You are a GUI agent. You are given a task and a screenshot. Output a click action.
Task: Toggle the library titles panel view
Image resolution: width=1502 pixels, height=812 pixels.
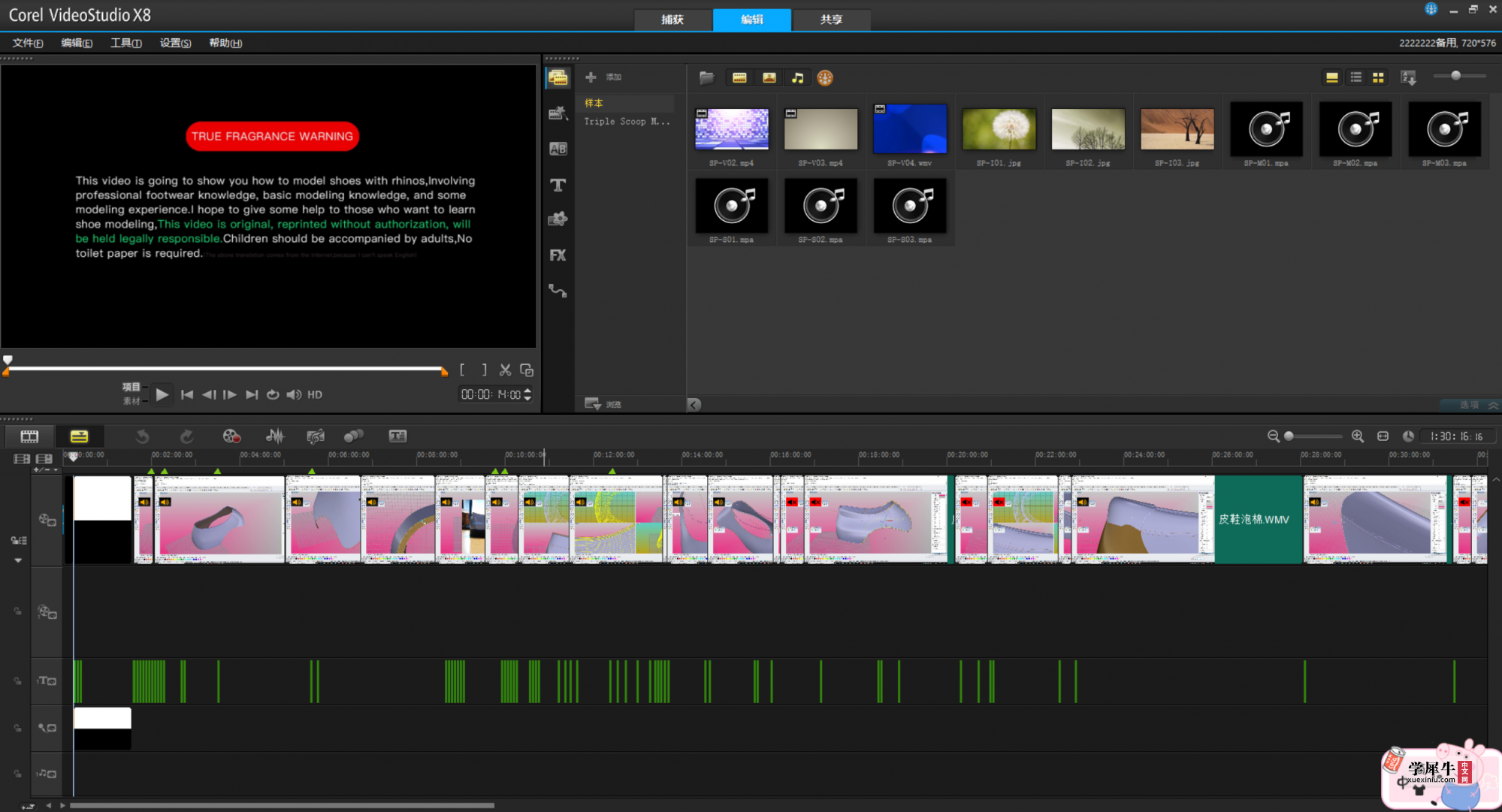(x=1331, y=77)
